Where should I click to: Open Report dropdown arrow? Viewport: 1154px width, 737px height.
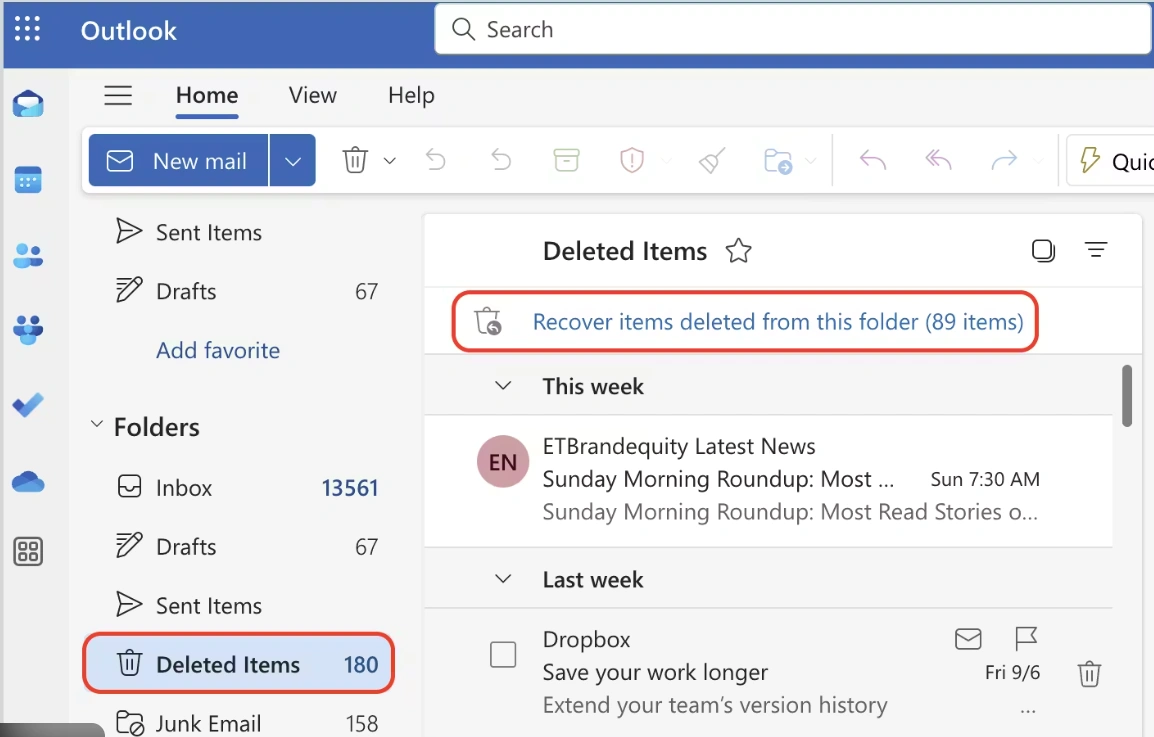(666, 161)
